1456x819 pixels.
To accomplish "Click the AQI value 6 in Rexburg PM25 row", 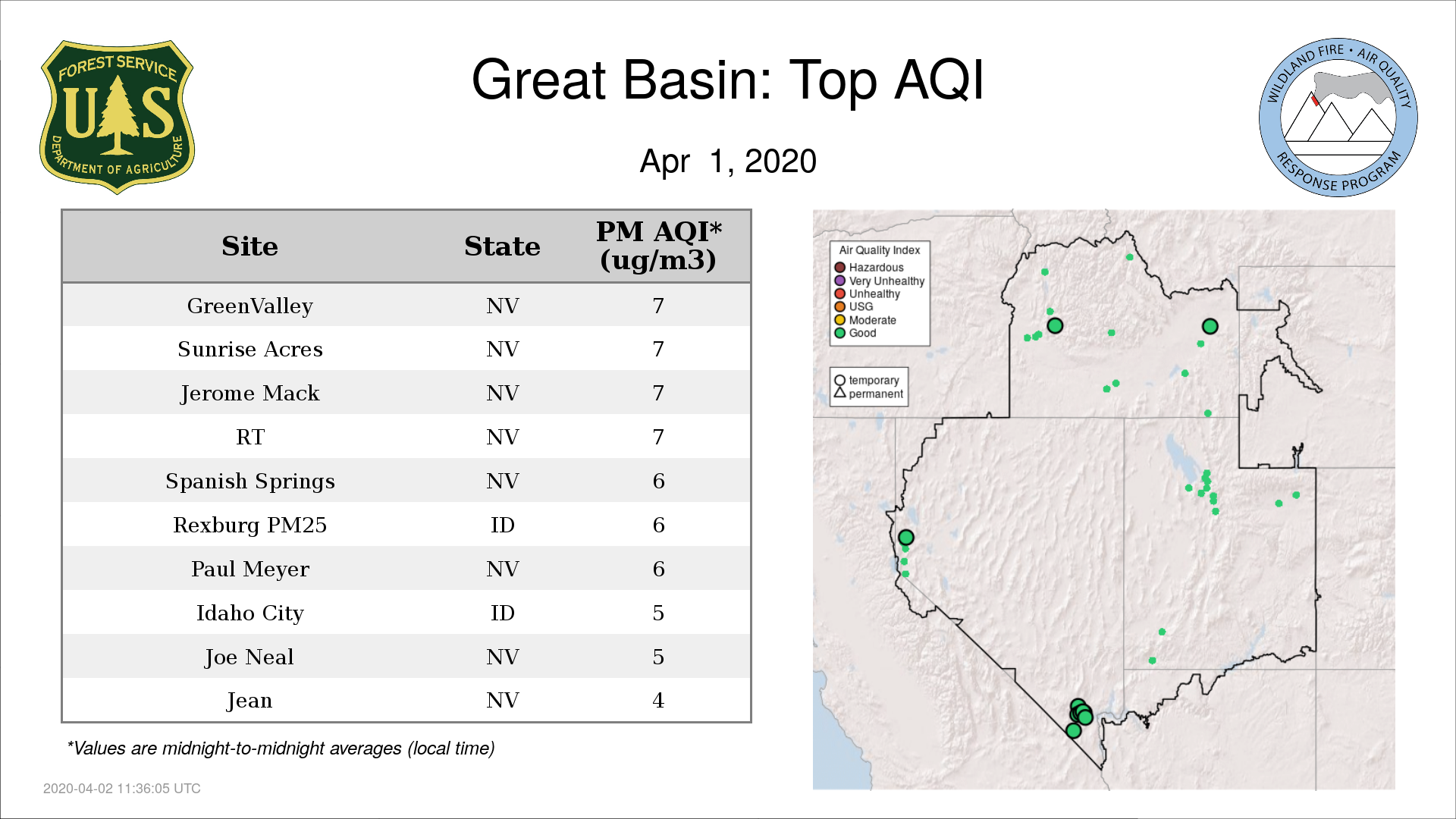I will [x=658, y=525].
